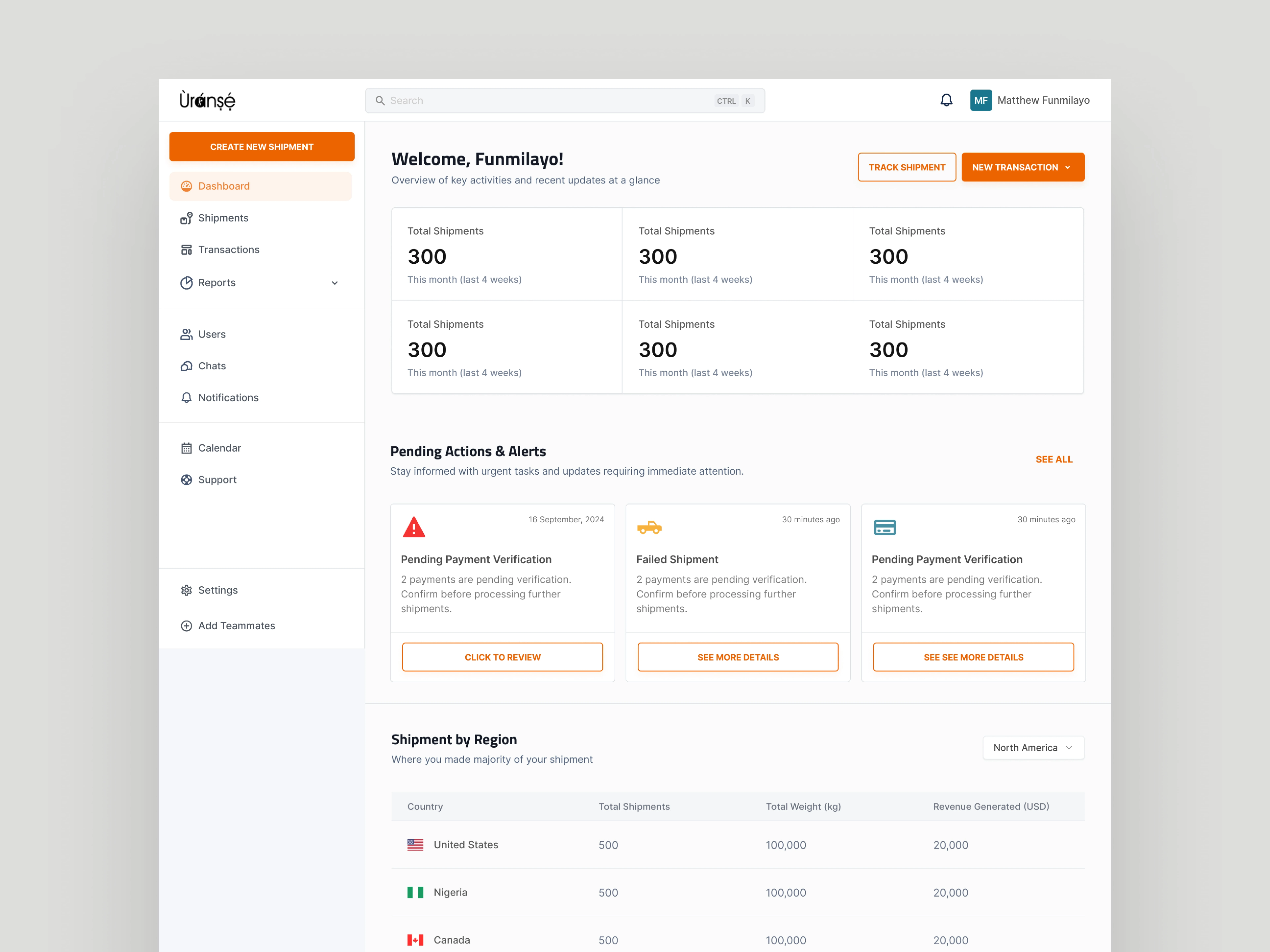Click the Notifications bell icon in sidebar
Screen dimensions: 1270x952
[x=187, y=398]
